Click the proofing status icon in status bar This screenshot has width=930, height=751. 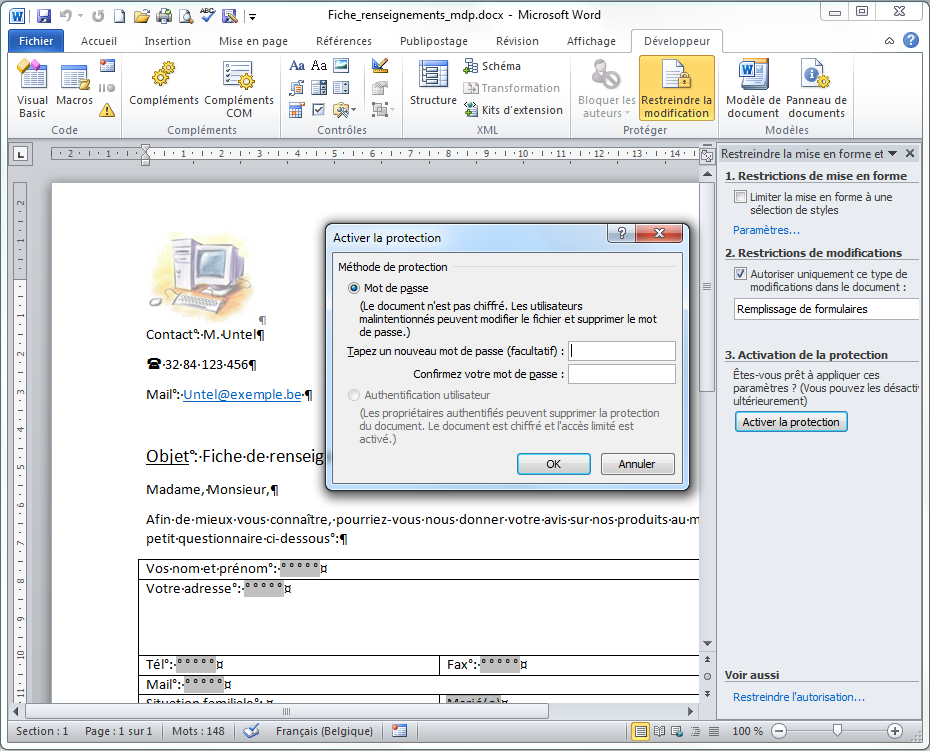pos(251,731)
